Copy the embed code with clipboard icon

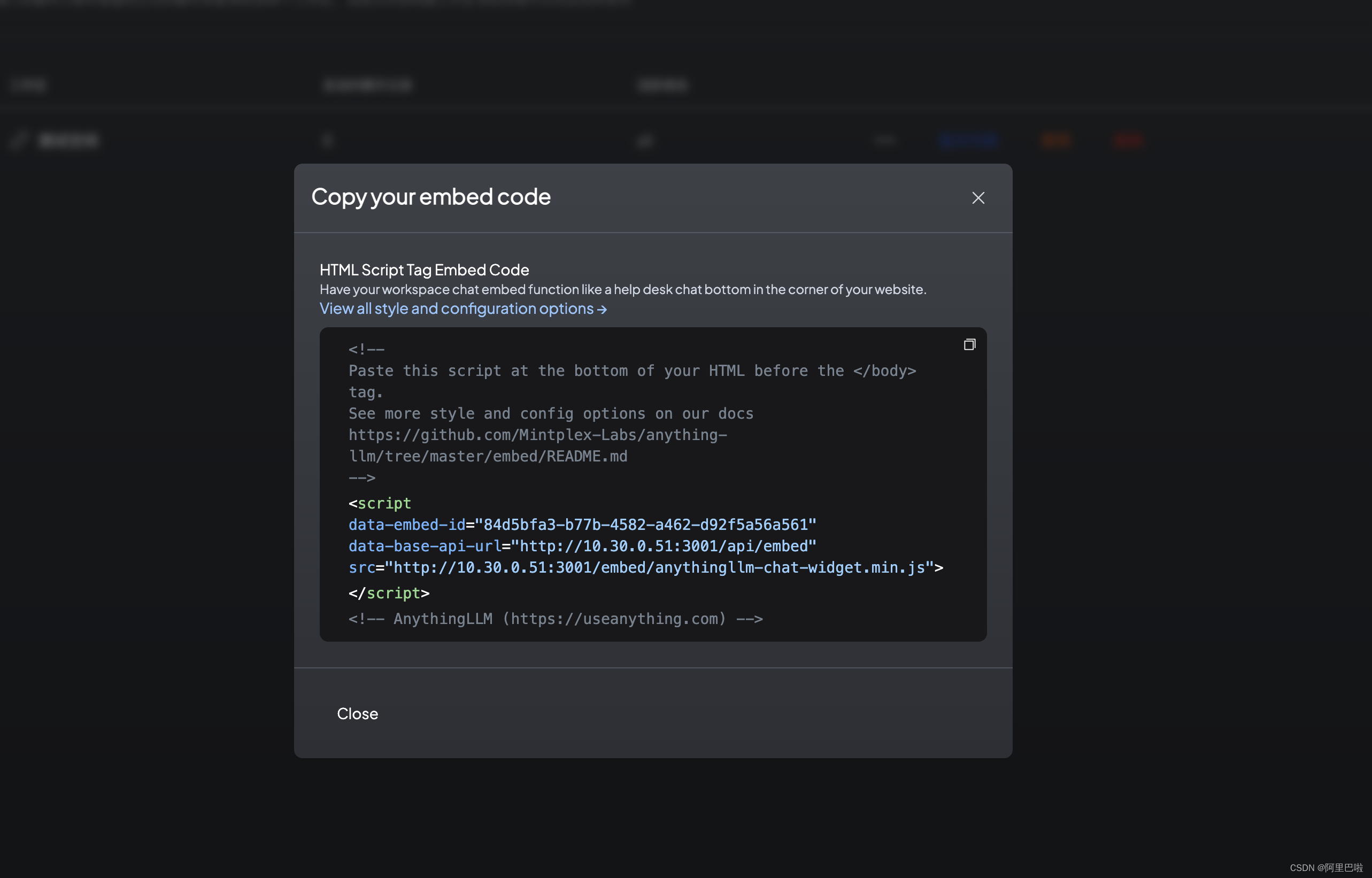[969, 344]
